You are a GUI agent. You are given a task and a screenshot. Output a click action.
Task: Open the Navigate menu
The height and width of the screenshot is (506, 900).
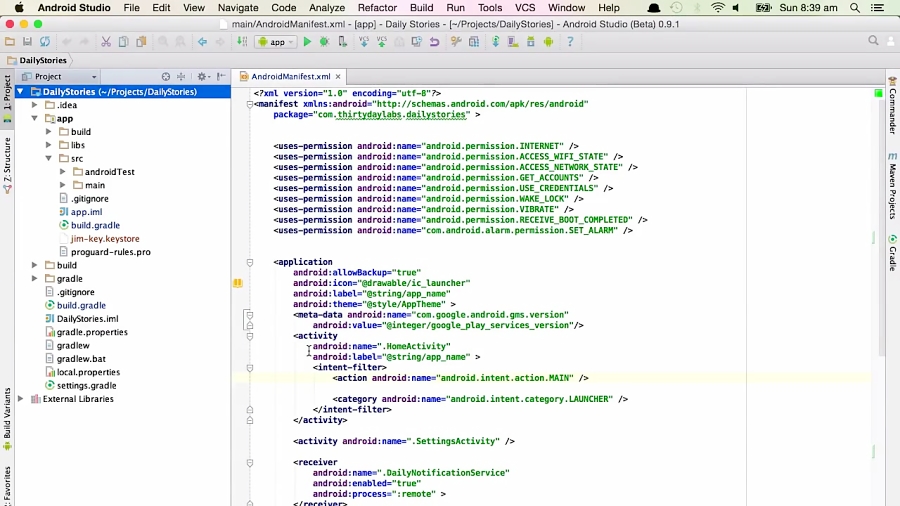tap(238, 8)
